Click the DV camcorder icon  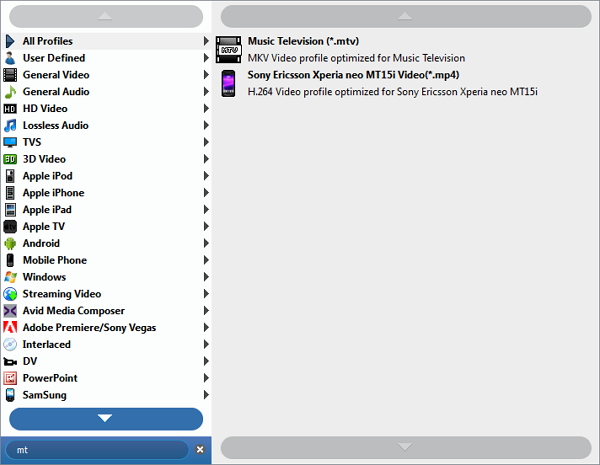point(10,362)
